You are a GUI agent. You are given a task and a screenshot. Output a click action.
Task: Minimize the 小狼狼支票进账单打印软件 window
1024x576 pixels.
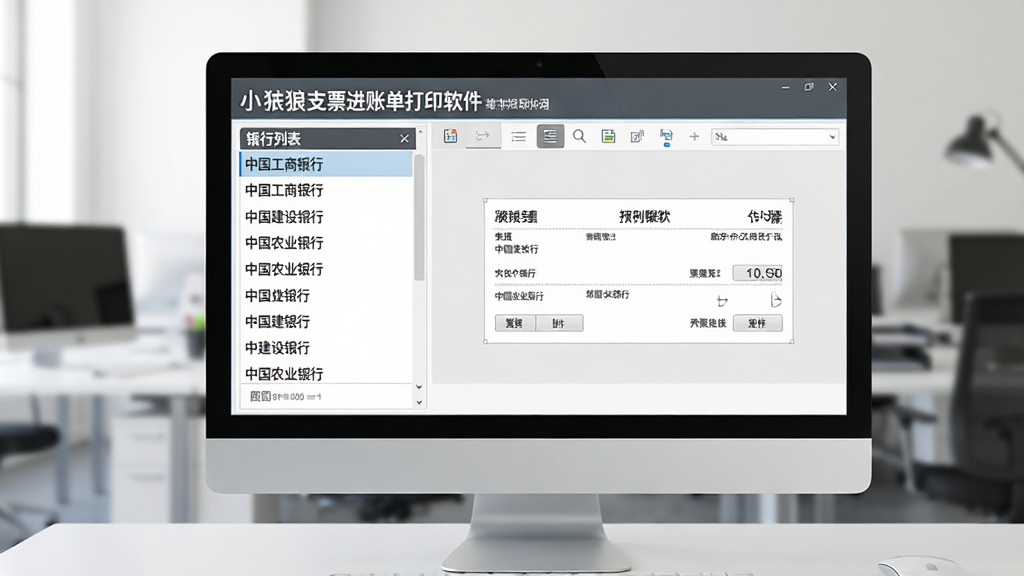click(x=786, y=87)
